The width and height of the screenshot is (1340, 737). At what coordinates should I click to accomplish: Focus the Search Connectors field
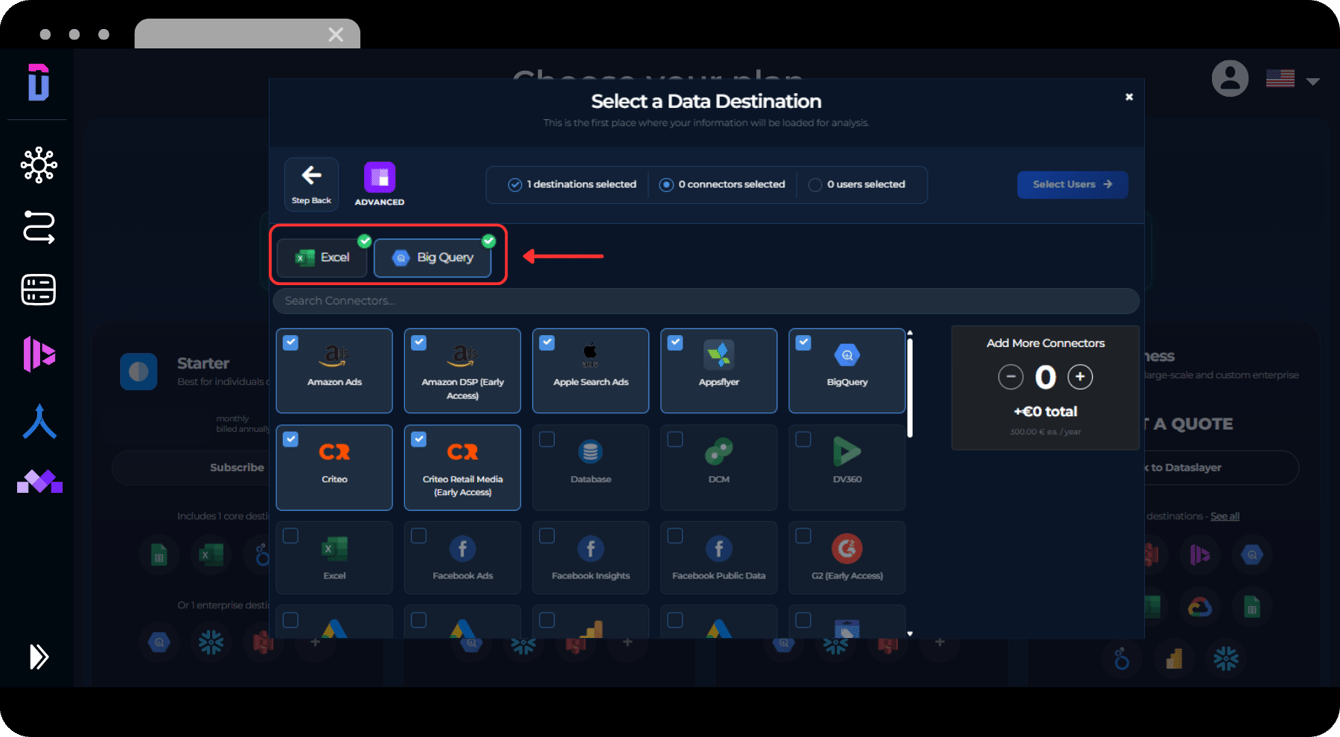pyautogui.click(x=706, y=301)
